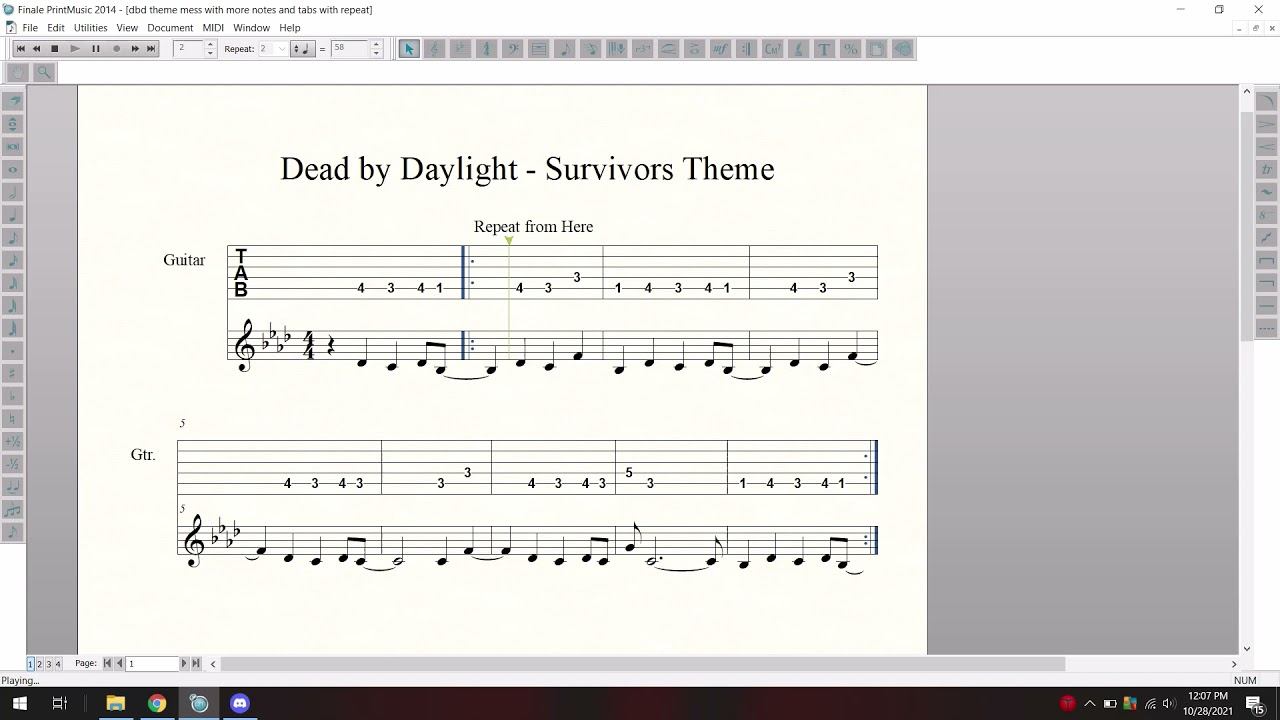Screen dimensions: 1280x720
Task: Switch to layer 1
Action: coord(30,664)
